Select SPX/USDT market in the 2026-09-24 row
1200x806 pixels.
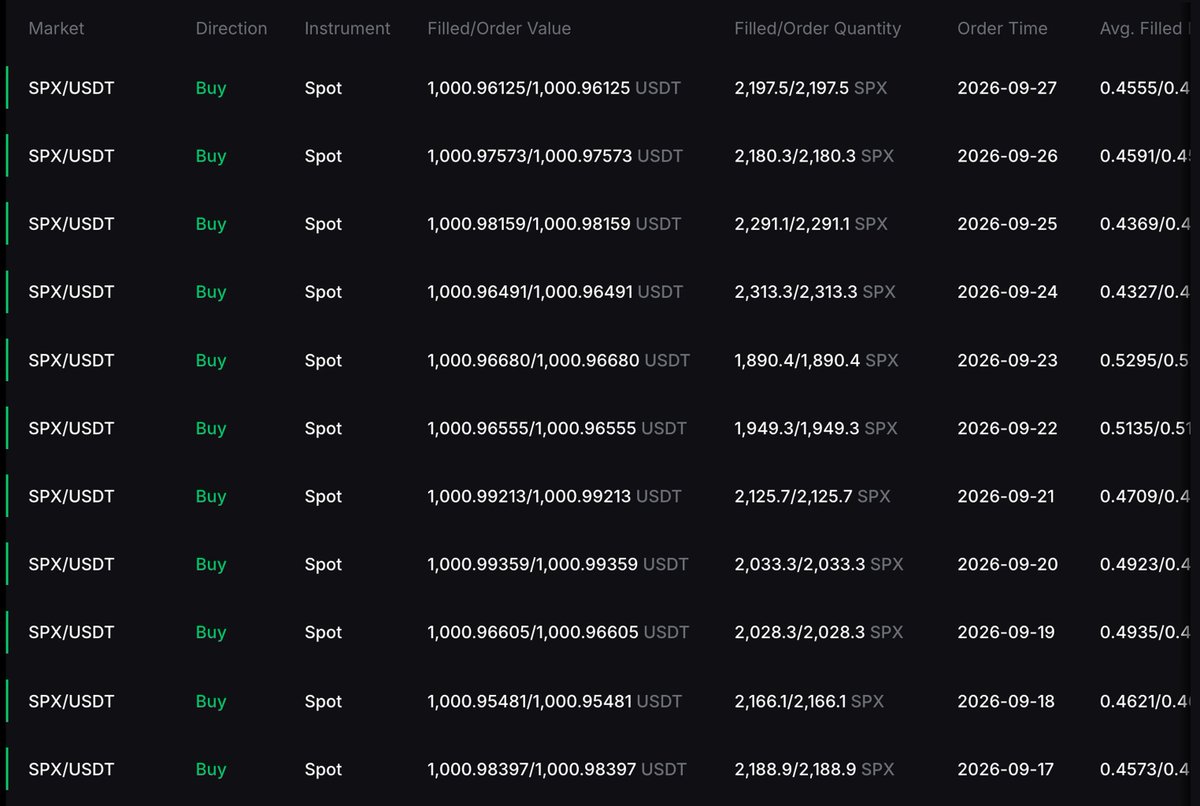coord(71,292)
